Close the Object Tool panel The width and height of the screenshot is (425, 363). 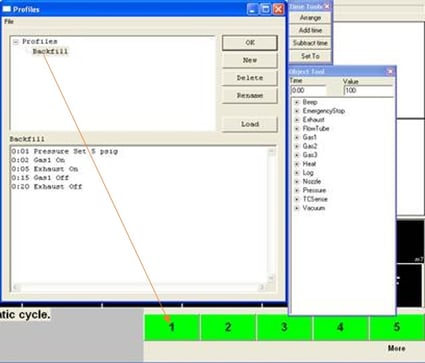pyautogui.click(x=390, y=72)
